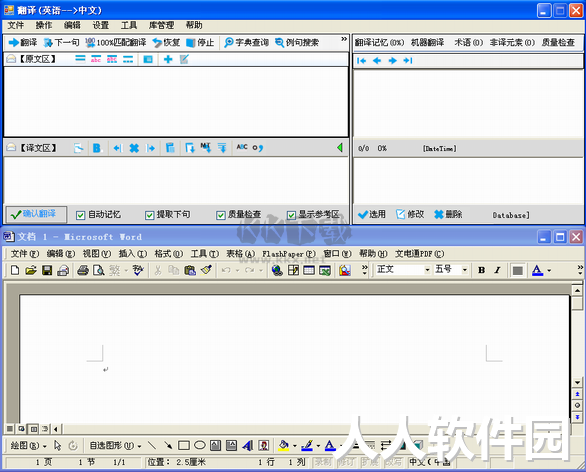Open font color dropdown arrow in Word toolbar
The height and width of the screenshot is (472, 586).
[549, 270]
